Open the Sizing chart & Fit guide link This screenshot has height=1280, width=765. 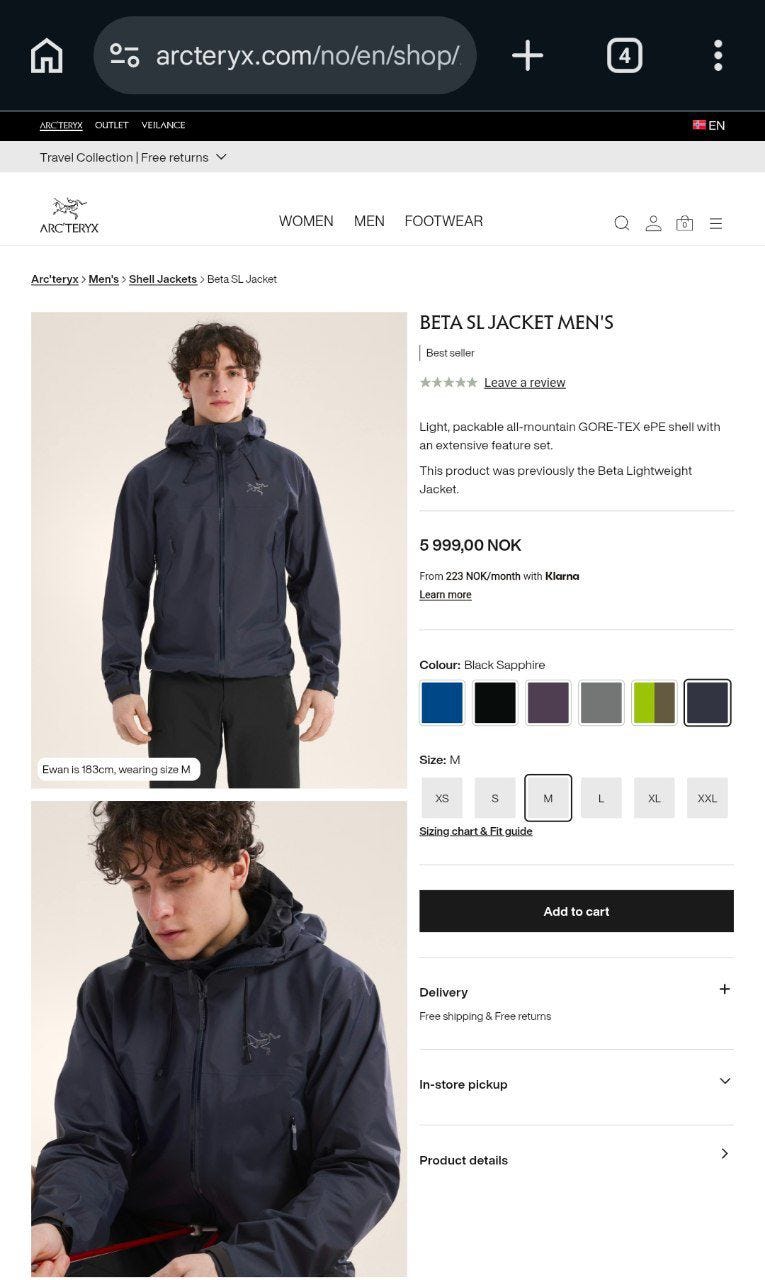point(476,831)
